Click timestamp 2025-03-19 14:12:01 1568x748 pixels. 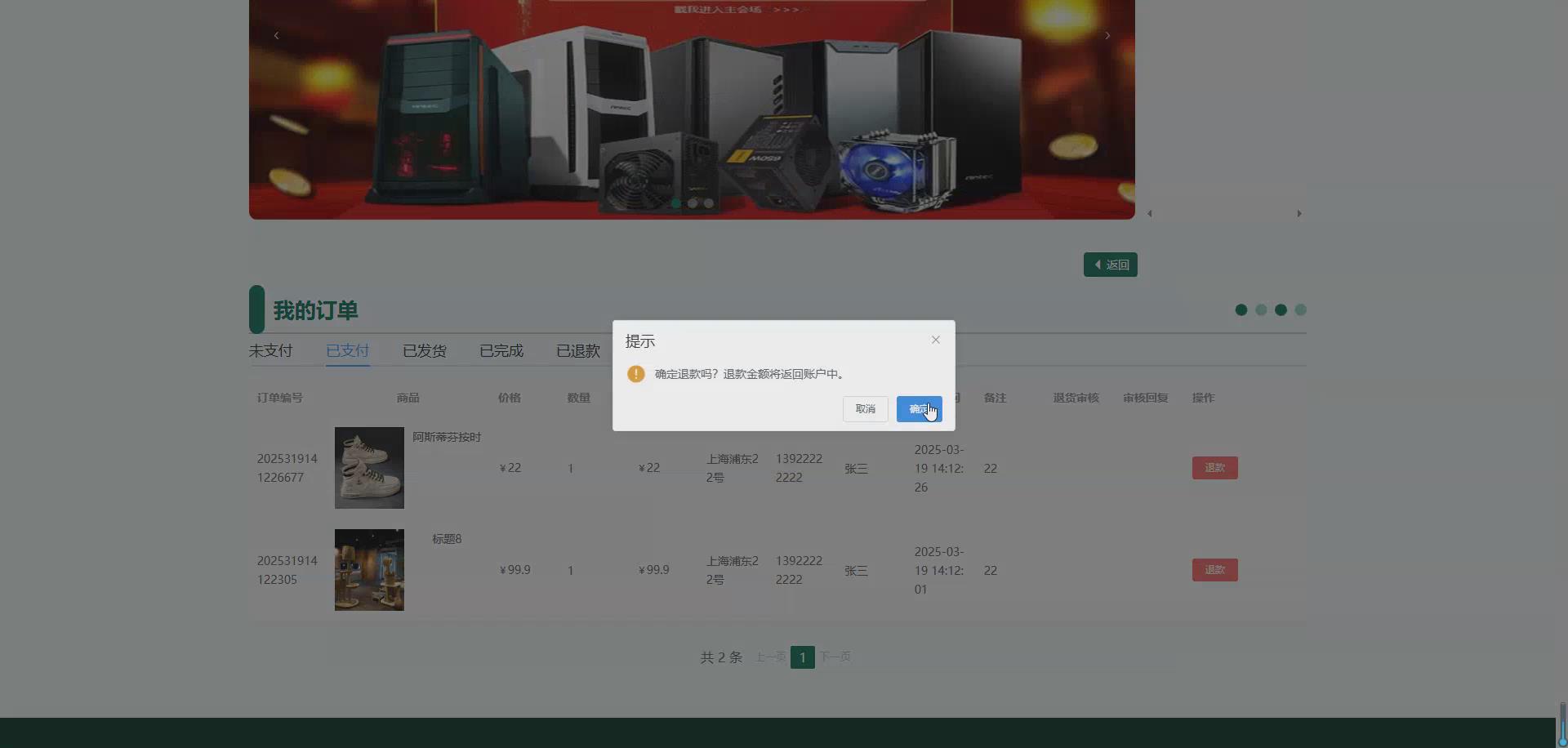[939, 570]
